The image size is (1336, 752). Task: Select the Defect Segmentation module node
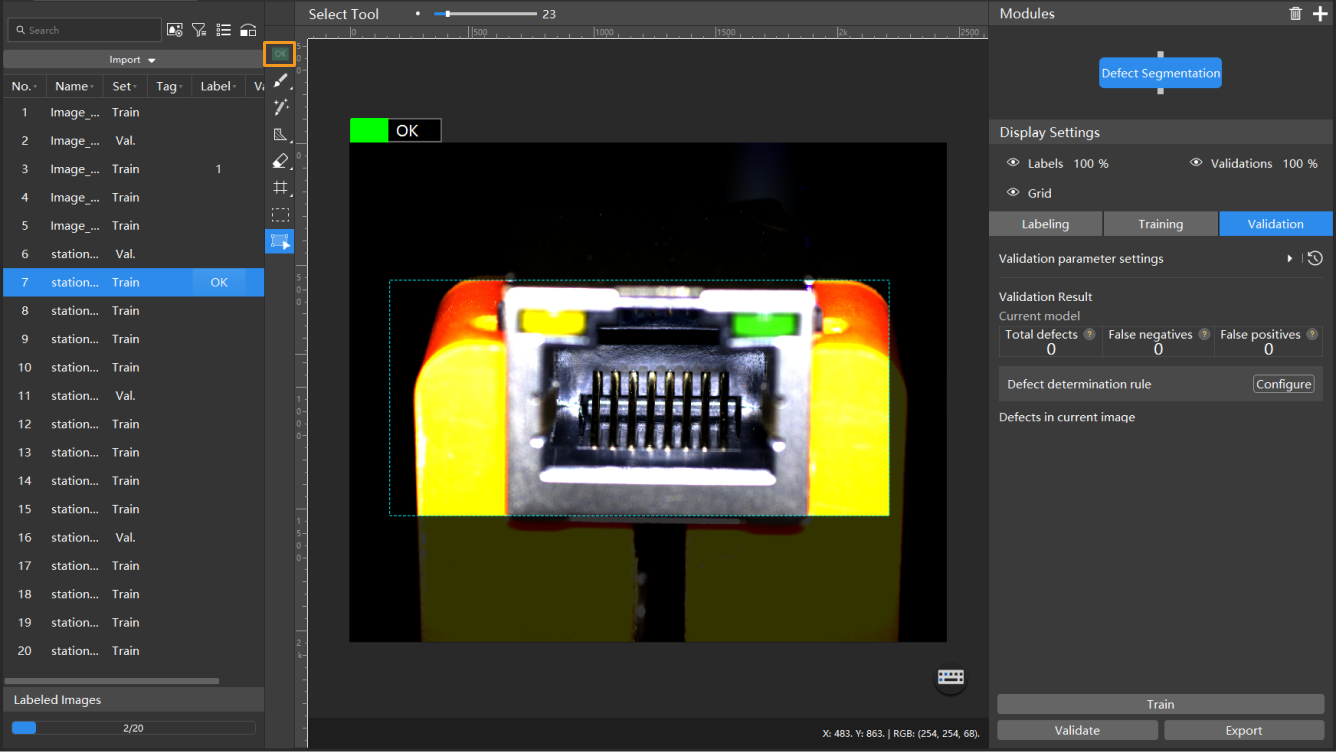[1160, 73]
